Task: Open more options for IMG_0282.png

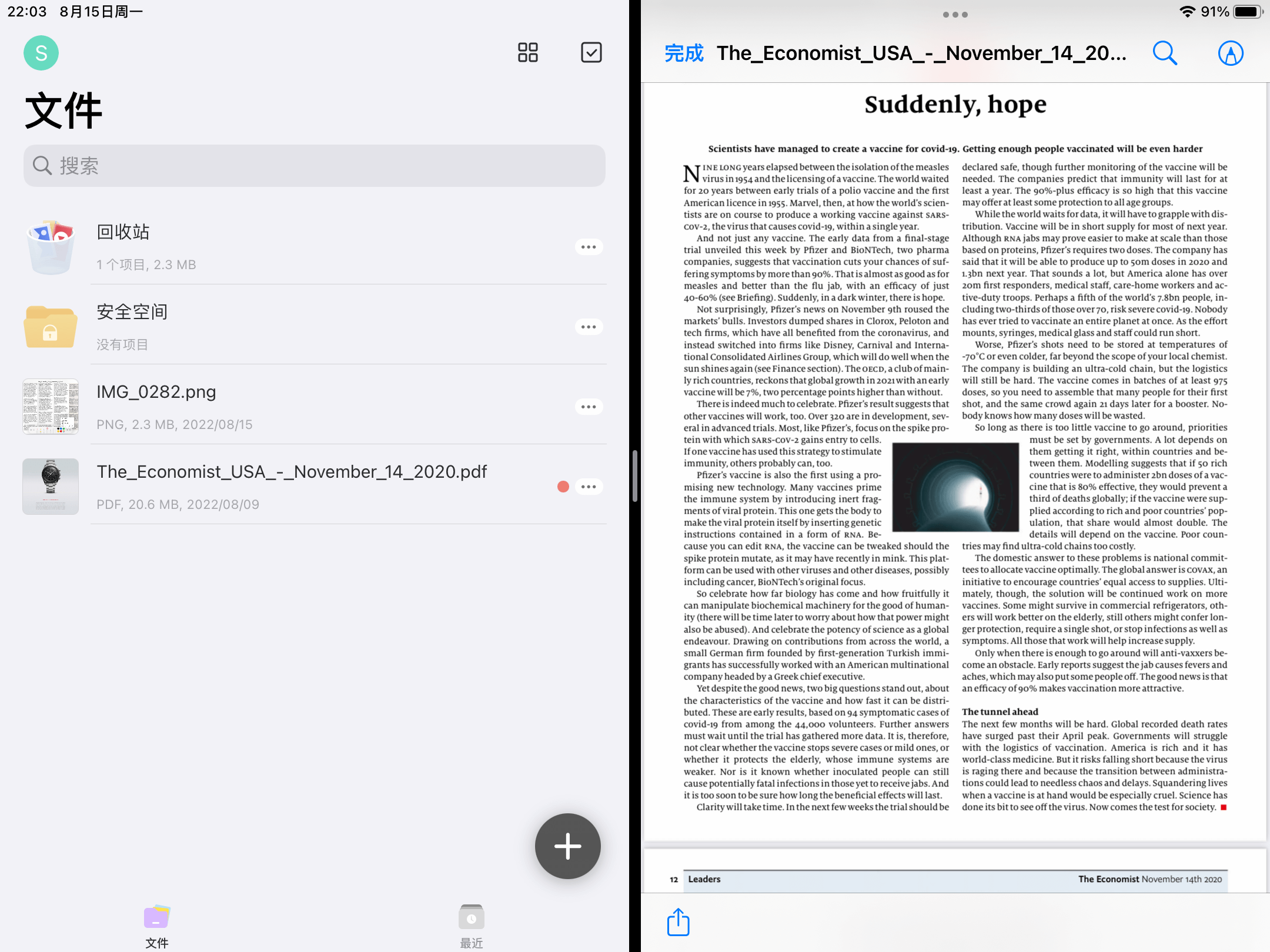Action: click(x=589, y=407)
